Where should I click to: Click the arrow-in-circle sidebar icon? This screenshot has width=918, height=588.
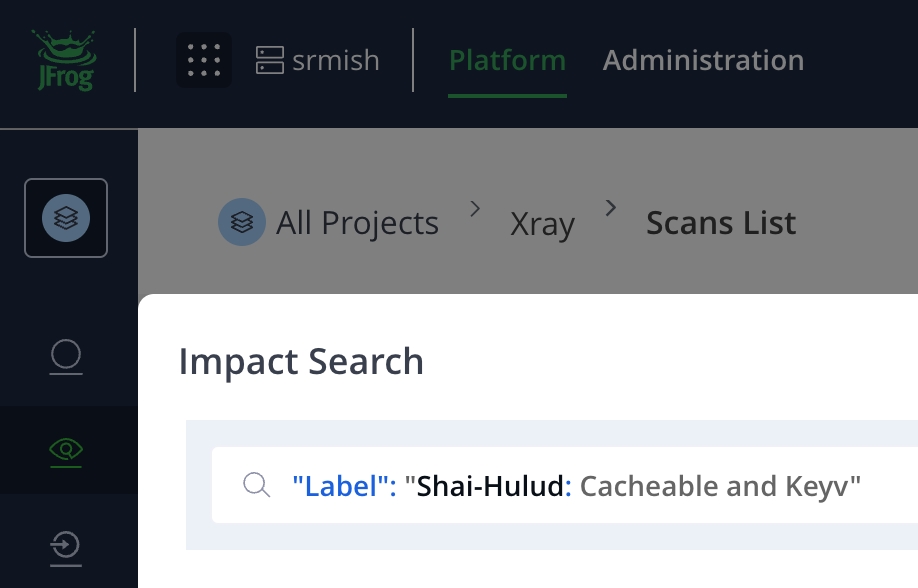coord(66,548)
